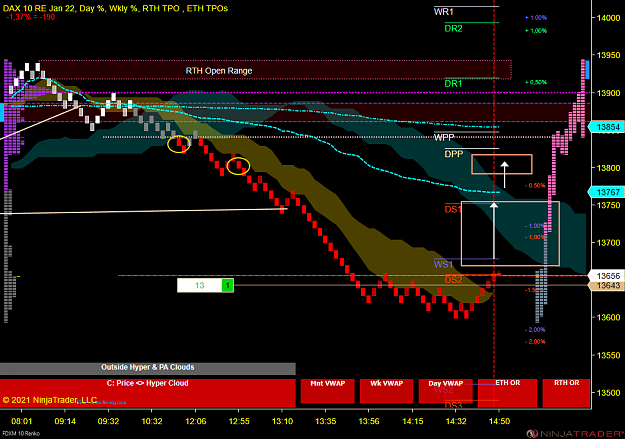The width and height of the screenshot is (625, 439).
Task: Select the -1,37% = -190 day change label
Action: 31,17
